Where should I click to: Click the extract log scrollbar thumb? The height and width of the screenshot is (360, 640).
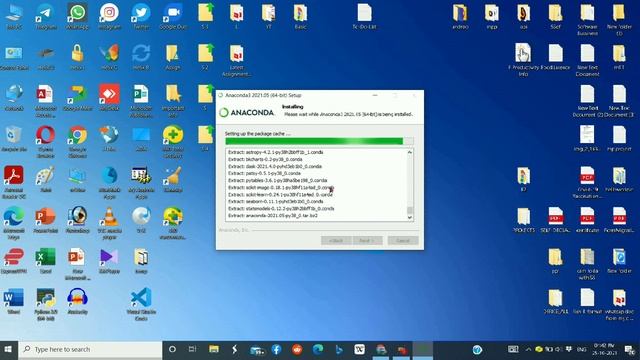(410, 211)
